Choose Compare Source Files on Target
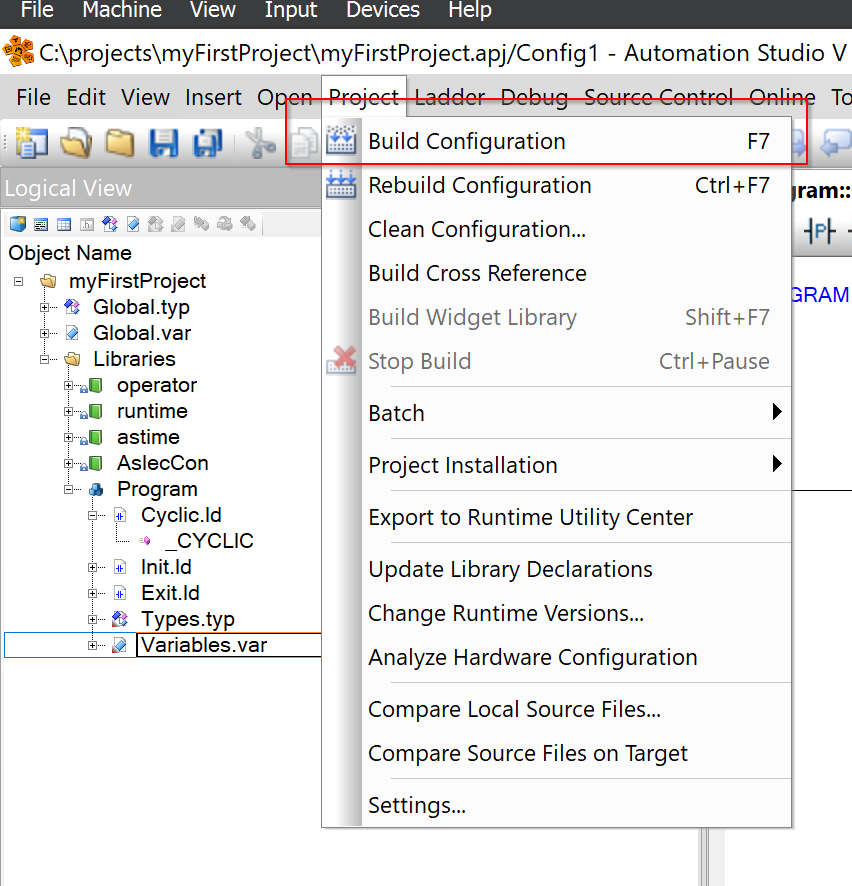Screen dimensions: 852x886 pyautogui.click(x=557, y=753)
